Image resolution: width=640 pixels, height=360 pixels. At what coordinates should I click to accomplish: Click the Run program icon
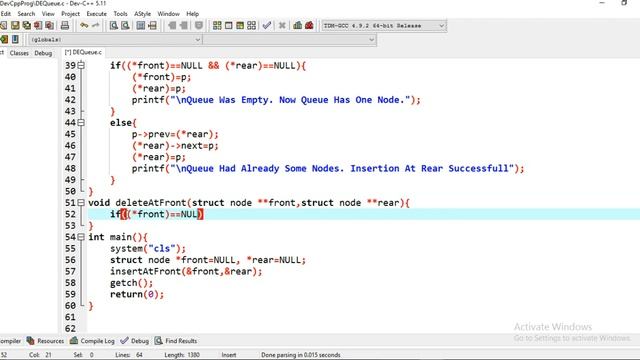[229, 26]
